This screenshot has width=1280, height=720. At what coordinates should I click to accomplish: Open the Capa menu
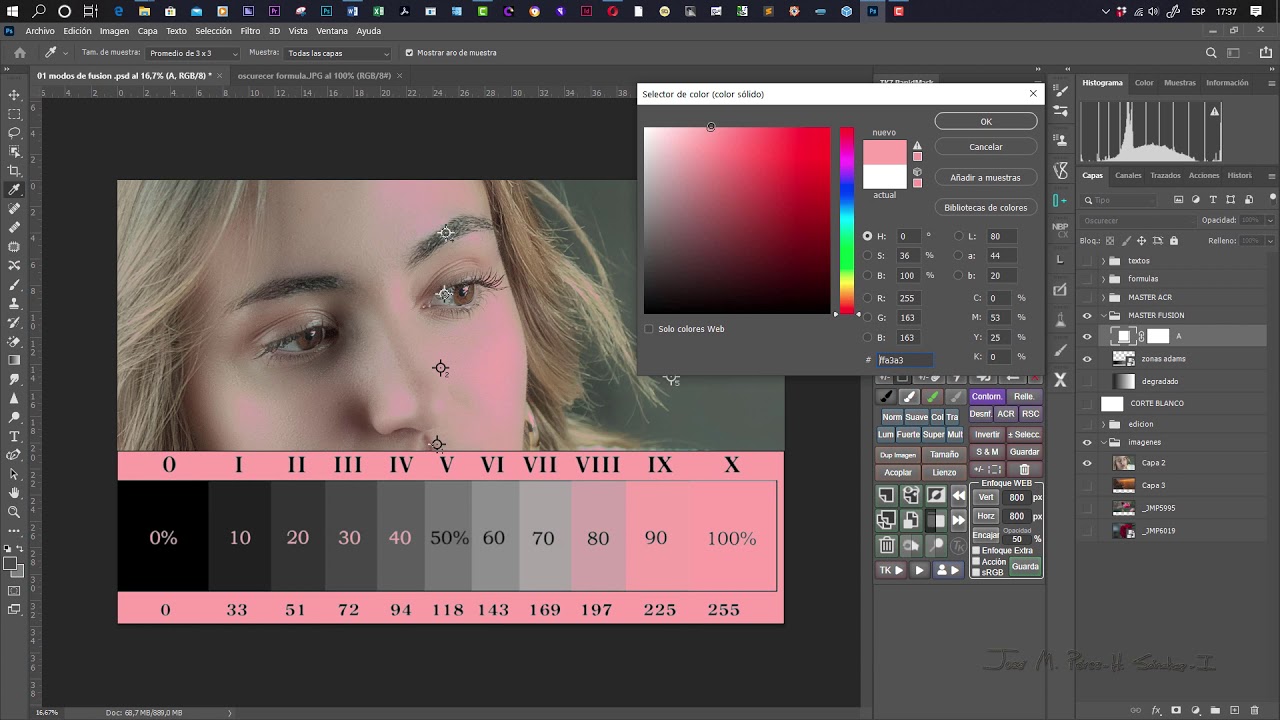(x=148, y=31)
